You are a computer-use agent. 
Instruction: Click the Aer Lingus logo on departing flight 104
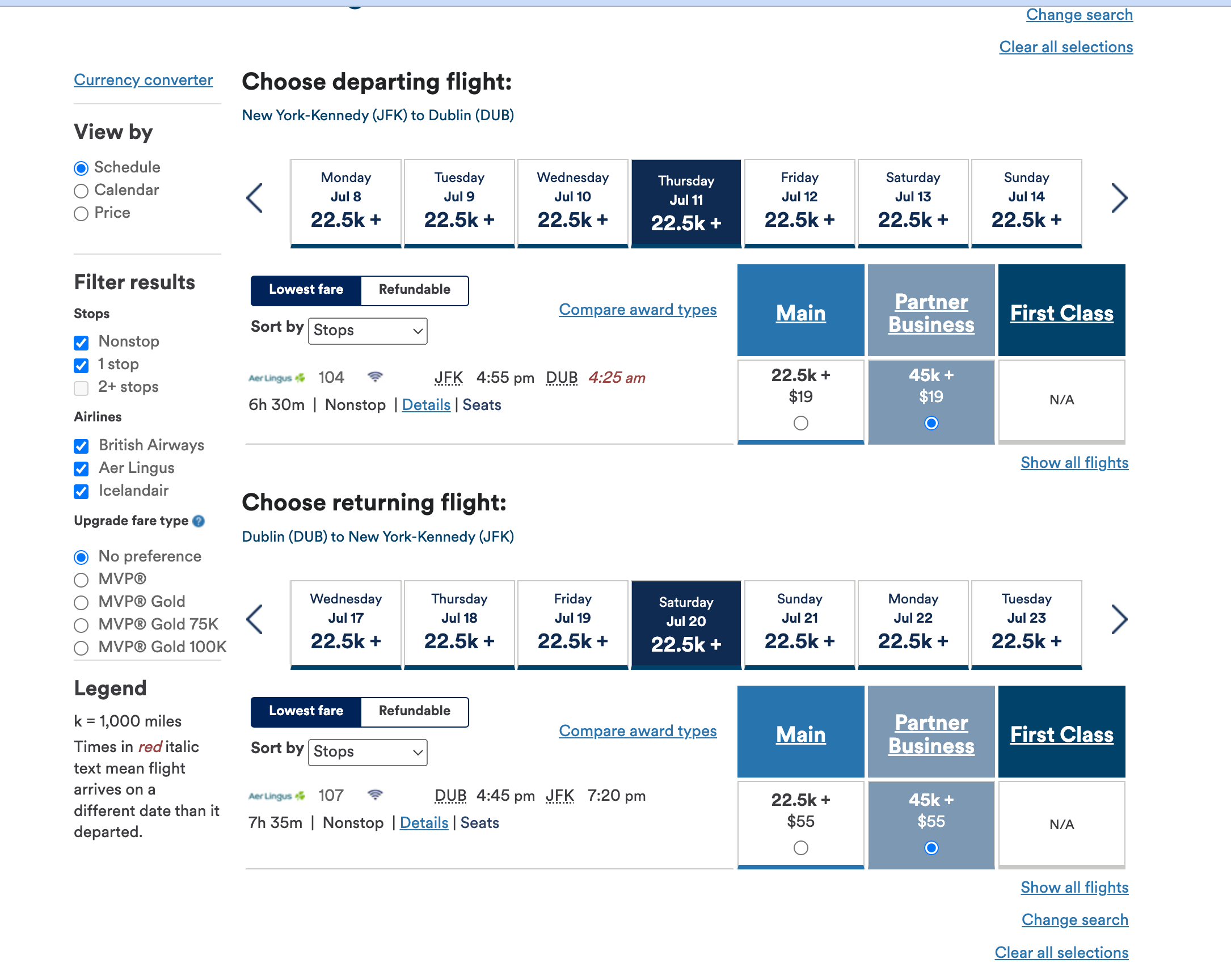click(276, 377)
